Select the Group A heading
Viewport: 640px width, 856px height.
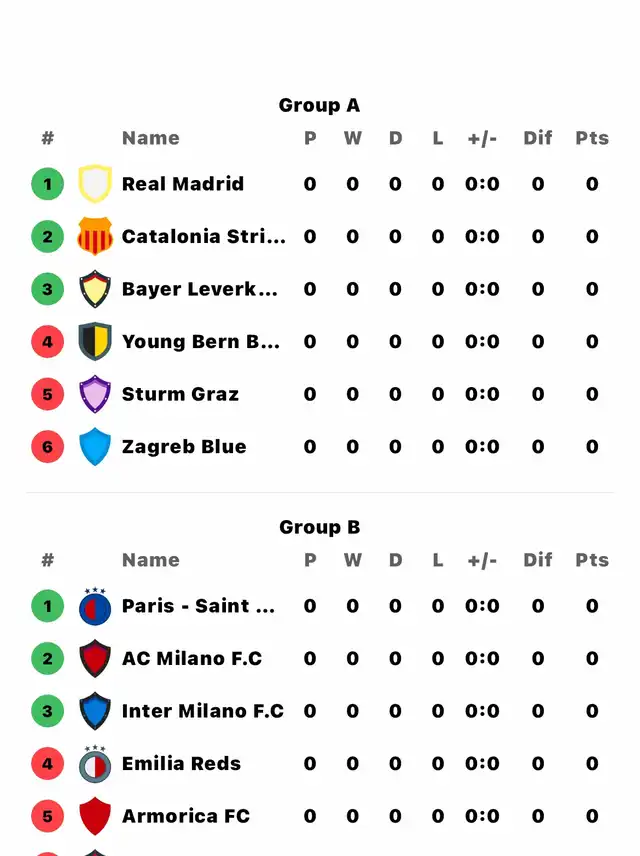319,105
